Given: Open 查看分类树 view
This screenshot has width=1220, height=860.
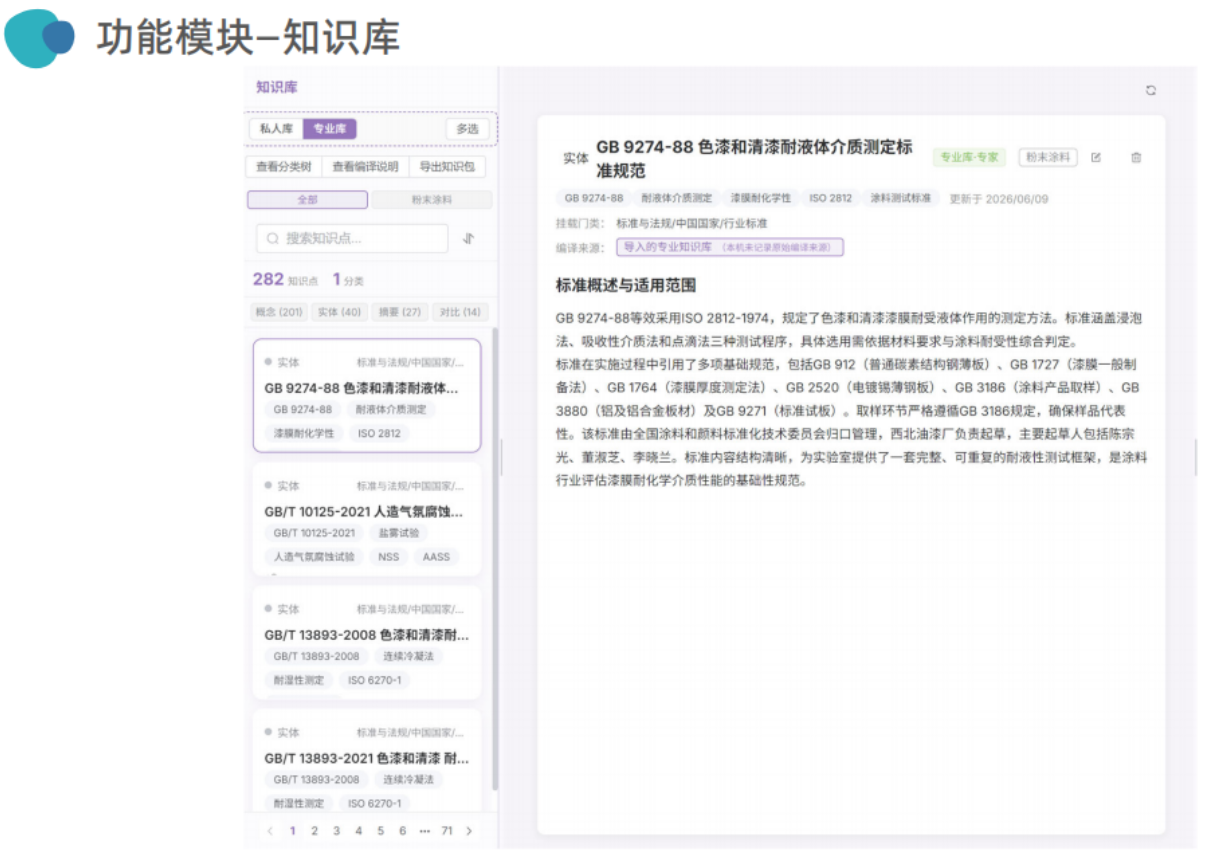Looking at the screenshot, I should tap(284, 167).
